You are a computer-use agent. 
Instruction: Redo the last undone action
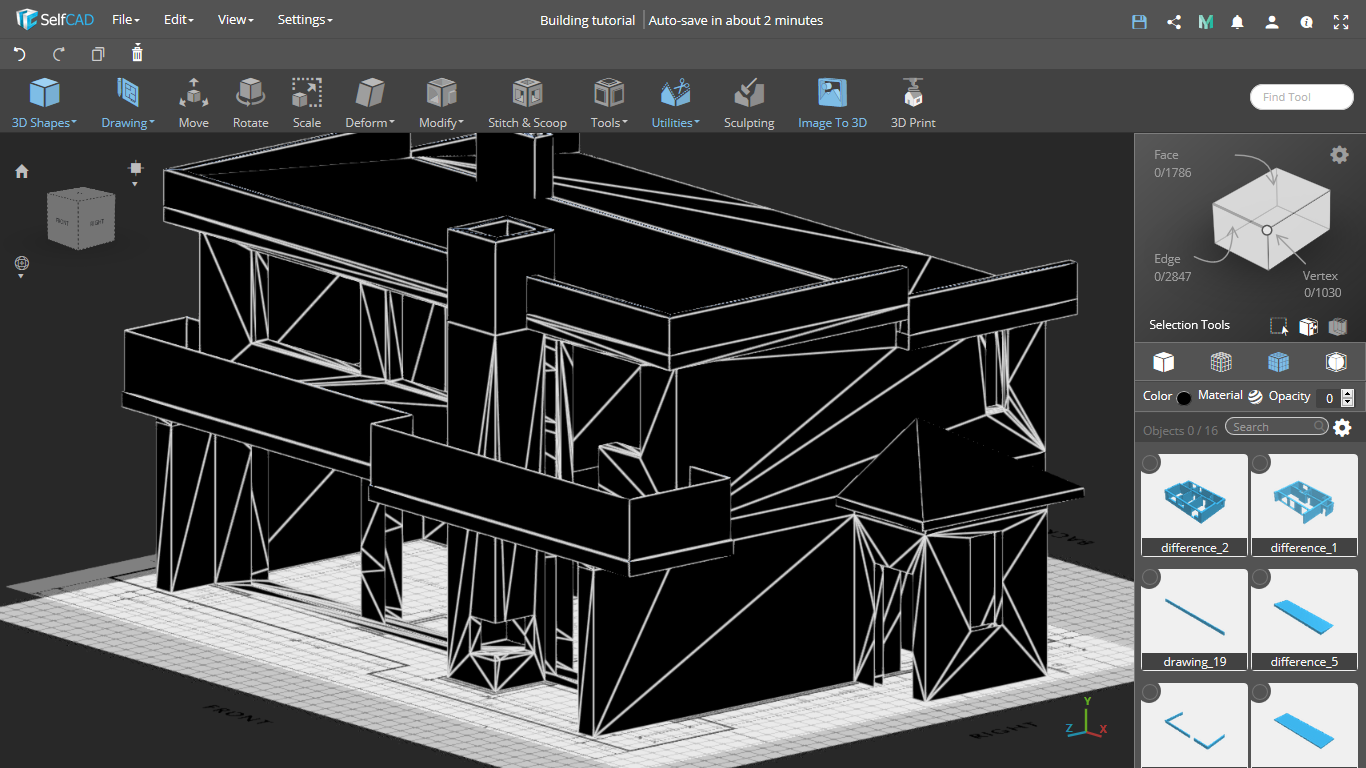(x=58, y=54)
